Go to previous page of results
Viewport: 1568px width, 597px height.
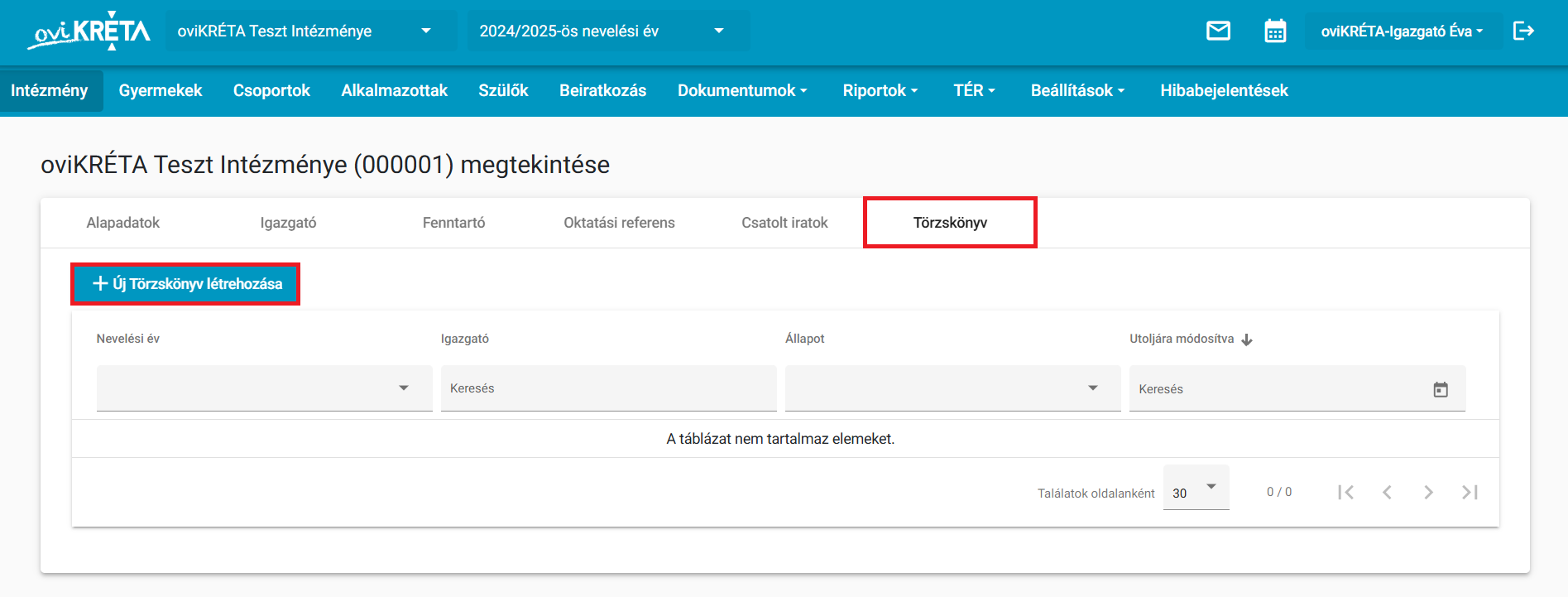[1387, 493]
